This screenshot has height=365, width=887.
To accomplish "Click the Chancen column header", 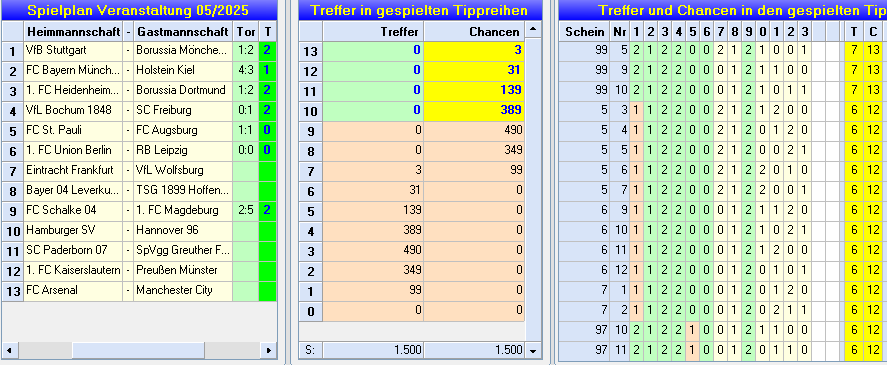I will 475,31.
